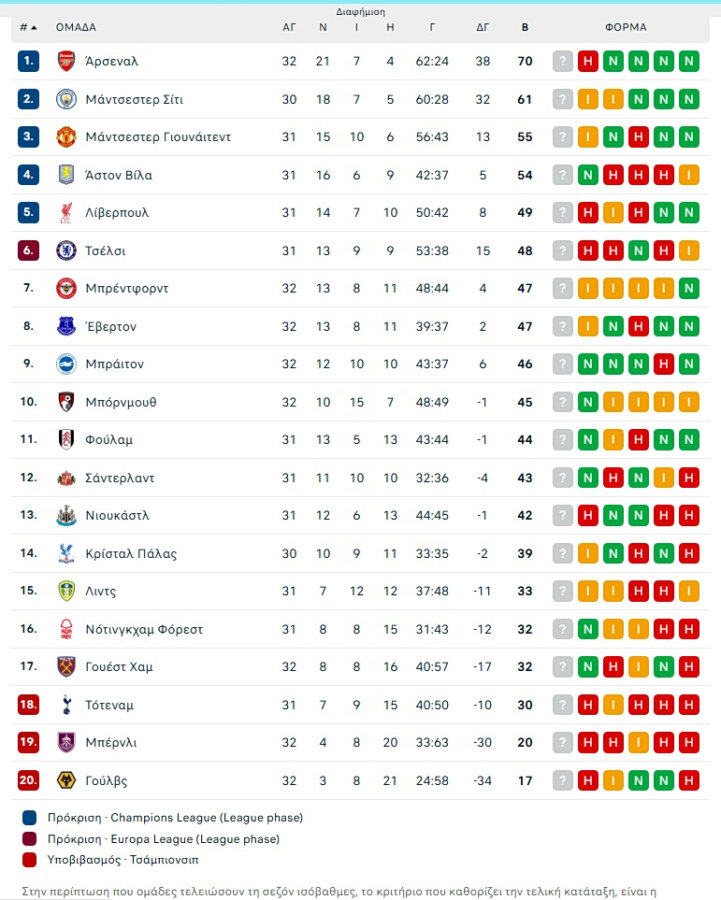Sort the table by the Β points column
Screen dimensions: 721x900
tap(525, 27)
